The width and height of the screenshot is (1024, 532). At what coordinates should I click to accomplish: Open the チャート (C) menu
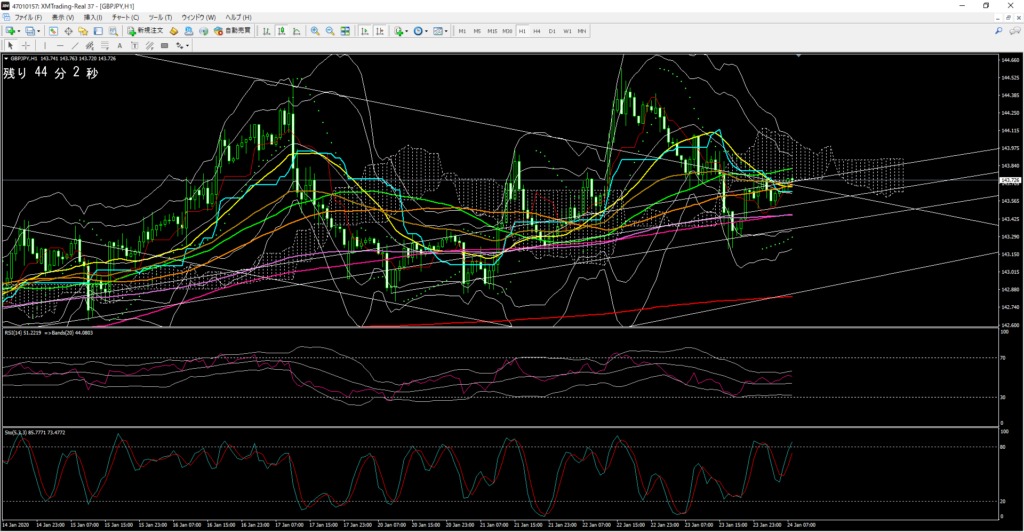[125, 18]
